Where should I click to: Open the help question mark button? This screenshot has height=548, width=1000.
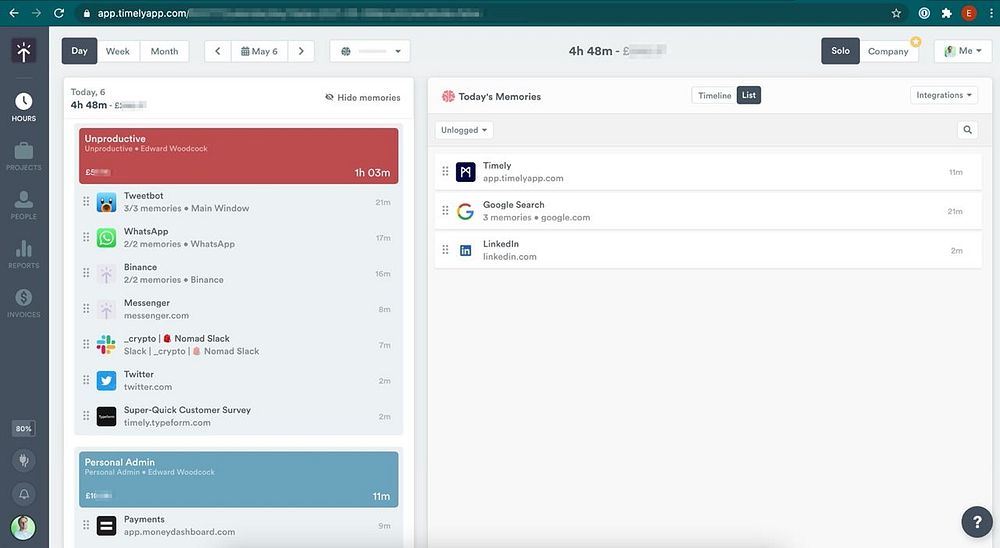coord(976,522)
